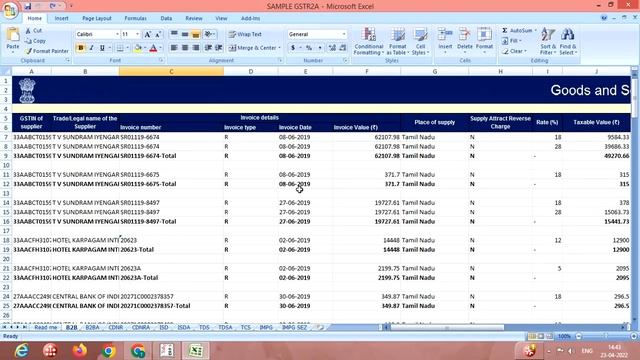Open Conditional Formatting
This screenshot has width=640, height=360.
[x=369, y=41]
